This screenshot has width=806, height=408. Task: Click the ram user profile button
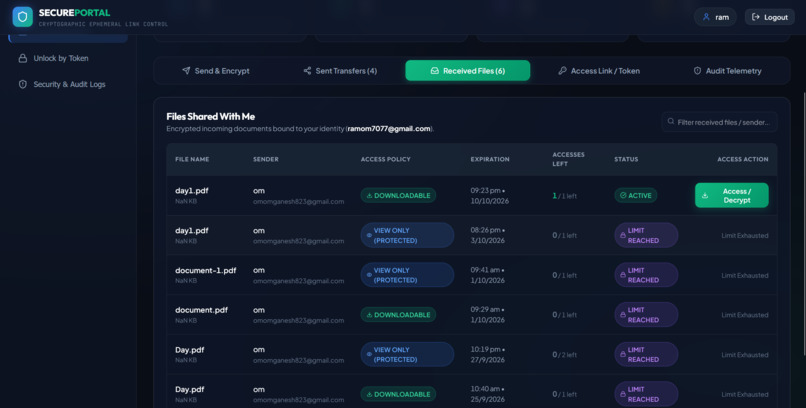(715, 17)
